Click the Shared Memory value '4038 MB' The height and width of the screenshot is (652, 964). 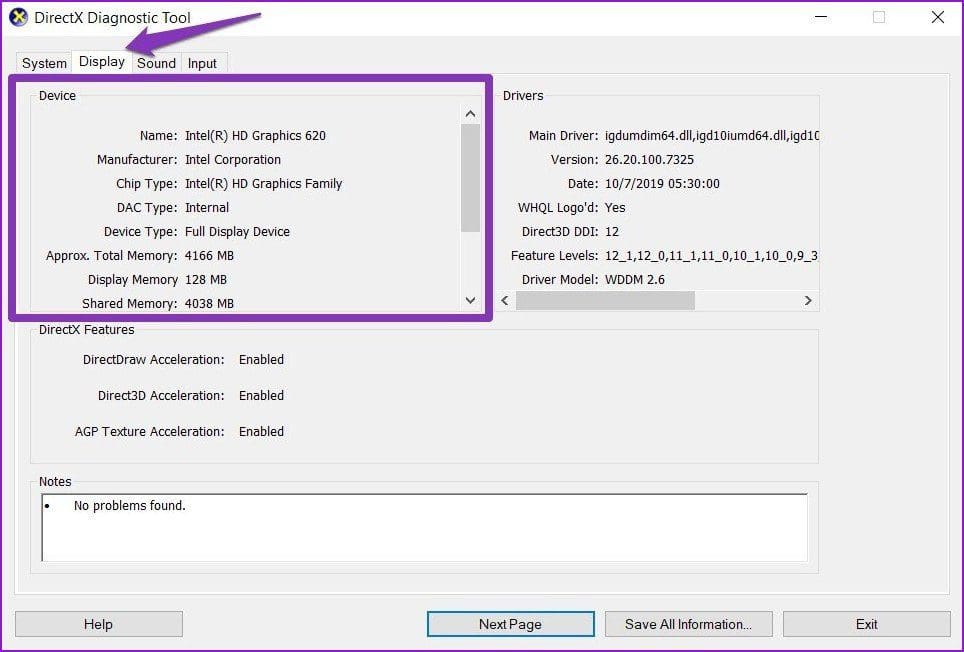pos(209,304)
